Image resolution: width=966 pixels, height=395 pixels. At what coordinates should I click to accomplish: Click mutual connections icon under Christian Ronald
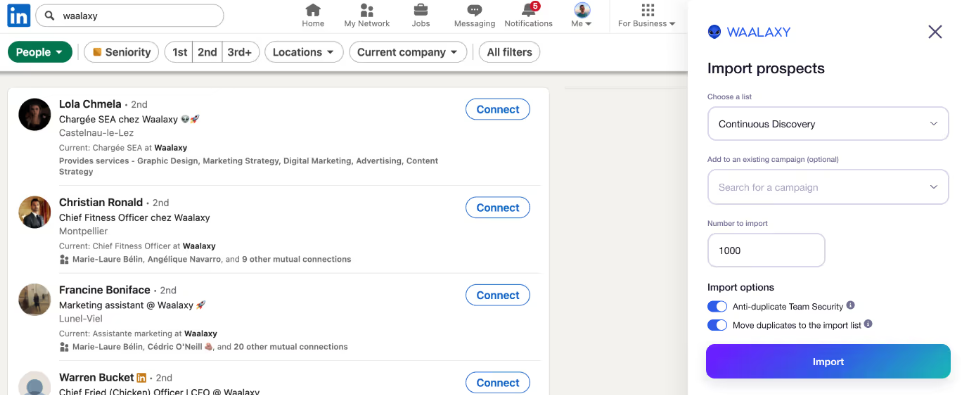point(64,259)
